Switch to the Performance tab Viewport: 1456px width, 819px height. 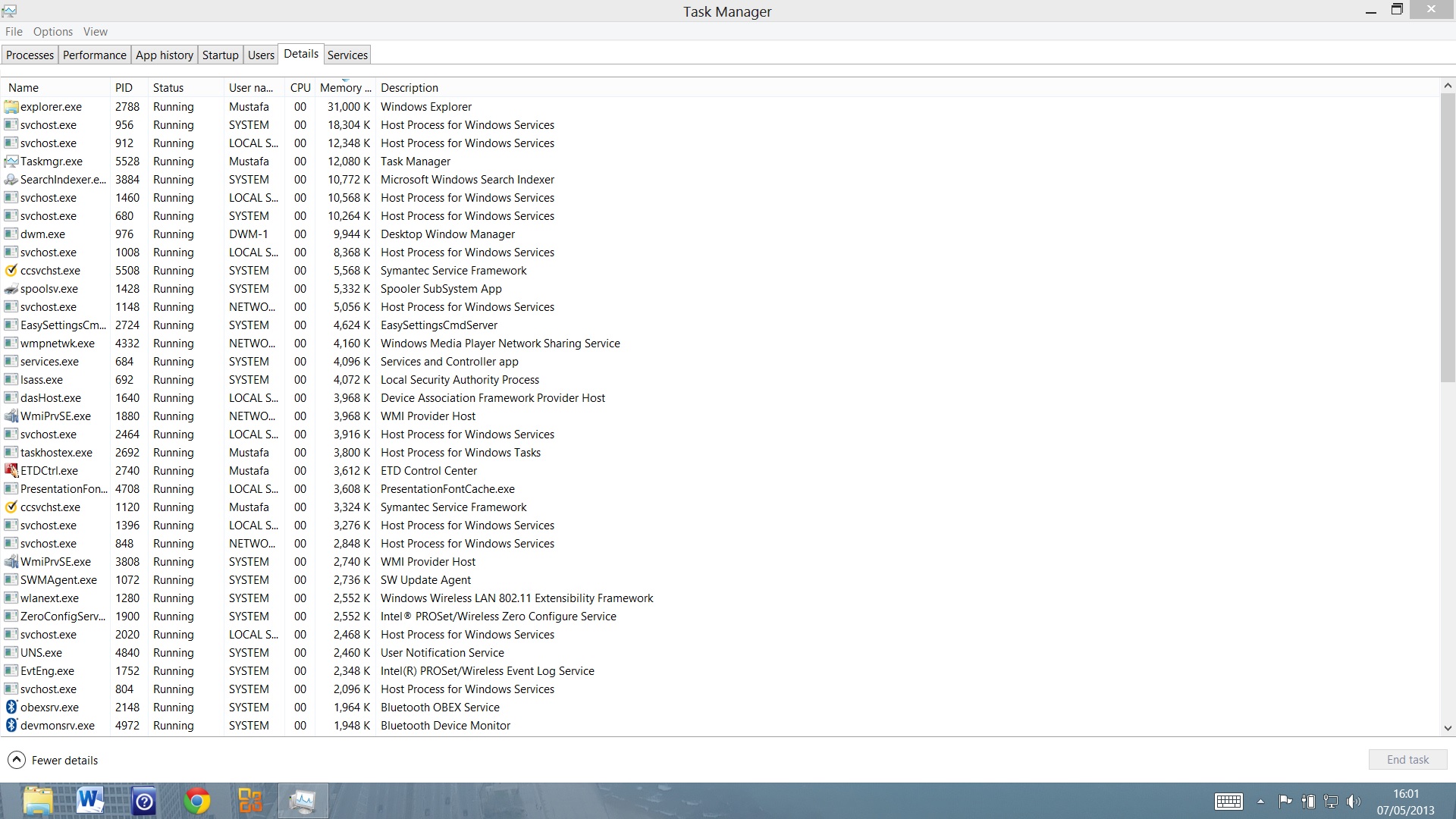click(95, 55)
